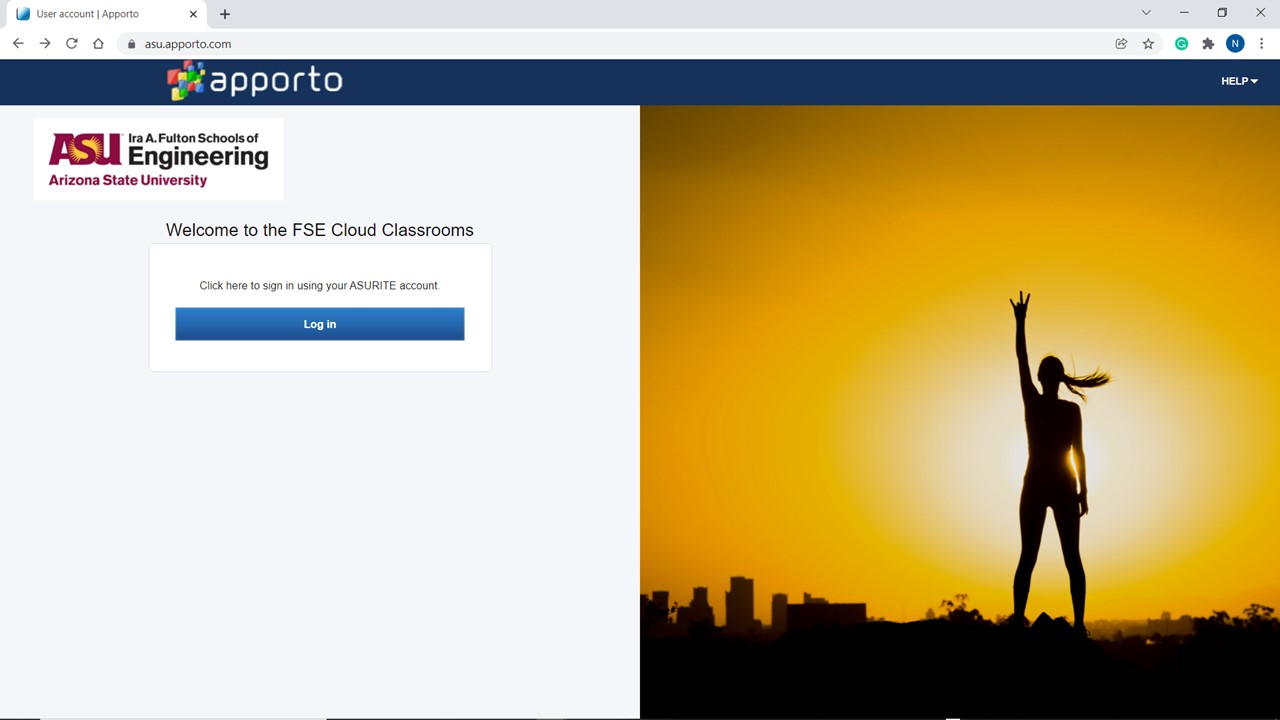Open a new tab with plus button
The image size is (1280, 720).
click(225, 14)
